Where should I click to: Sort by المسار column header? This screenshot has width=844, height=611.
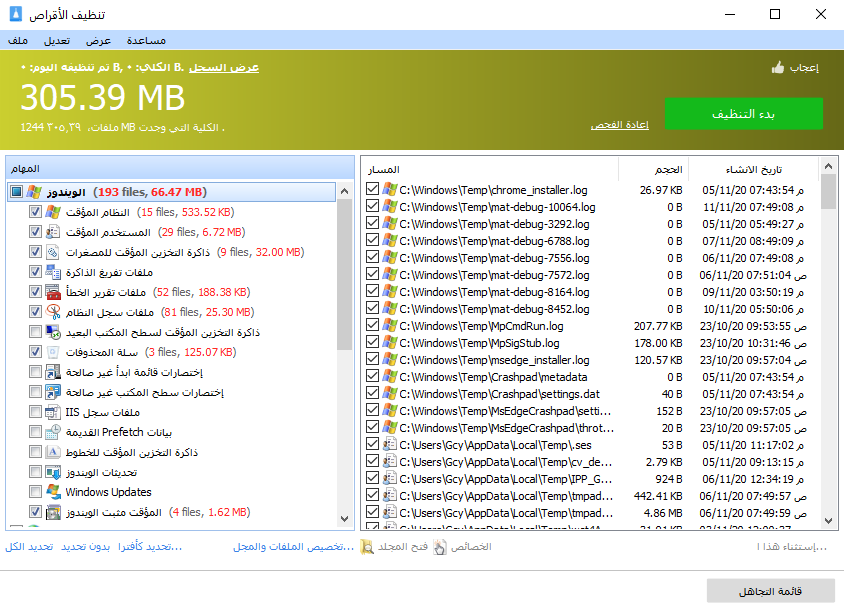pos(489,170)
